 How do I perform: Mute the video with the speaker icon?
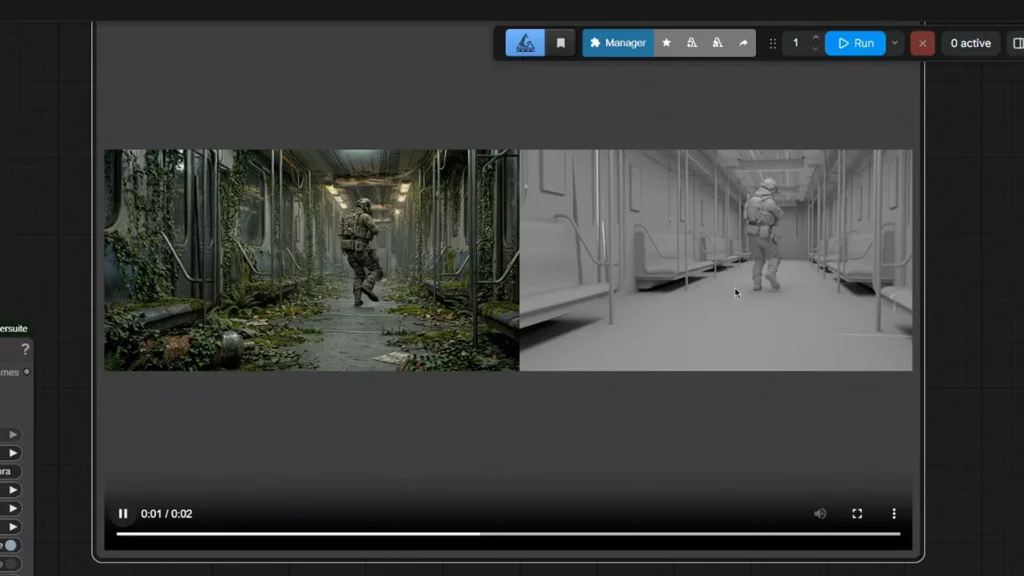(820, 514)
